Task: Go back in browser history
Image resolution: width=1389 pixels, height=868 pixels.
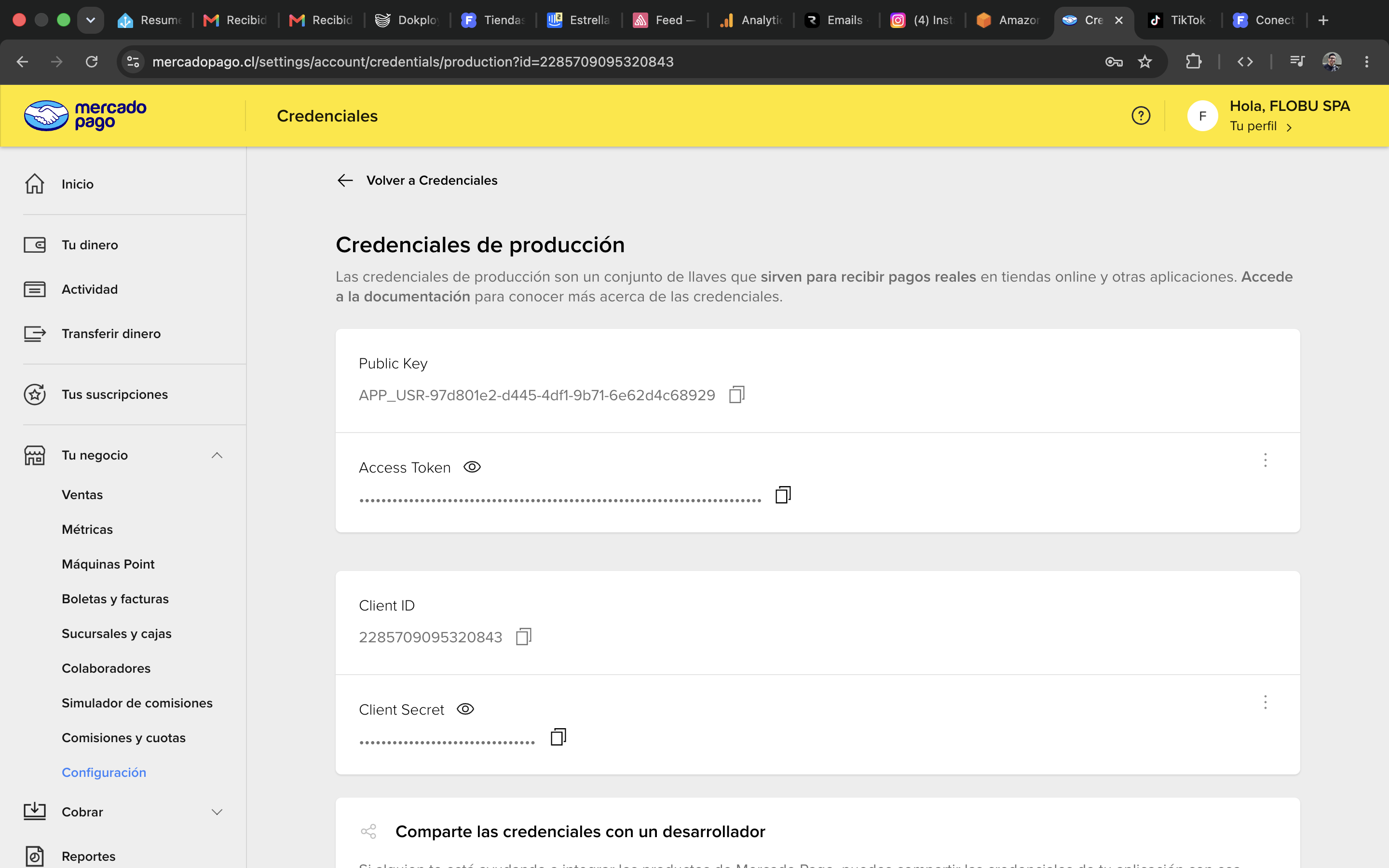Action: point(22,61)
